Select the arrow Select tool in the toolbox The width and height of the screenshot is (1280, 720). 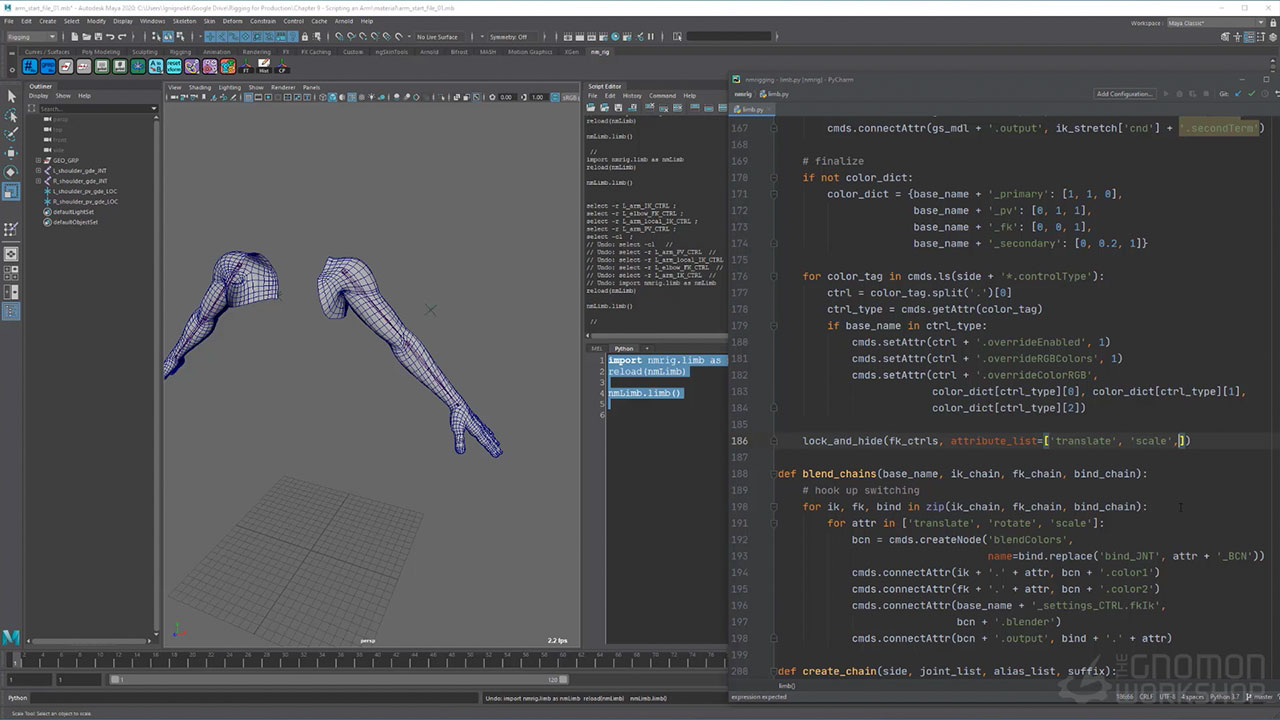12,96
